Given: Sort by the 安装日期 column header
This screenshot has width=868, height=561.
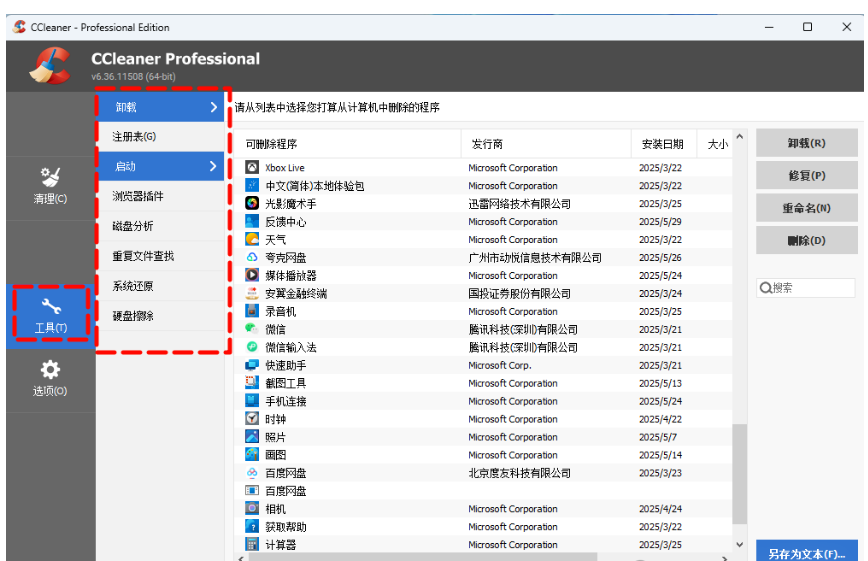Looking at the screenshot, I should pos(664,144).
